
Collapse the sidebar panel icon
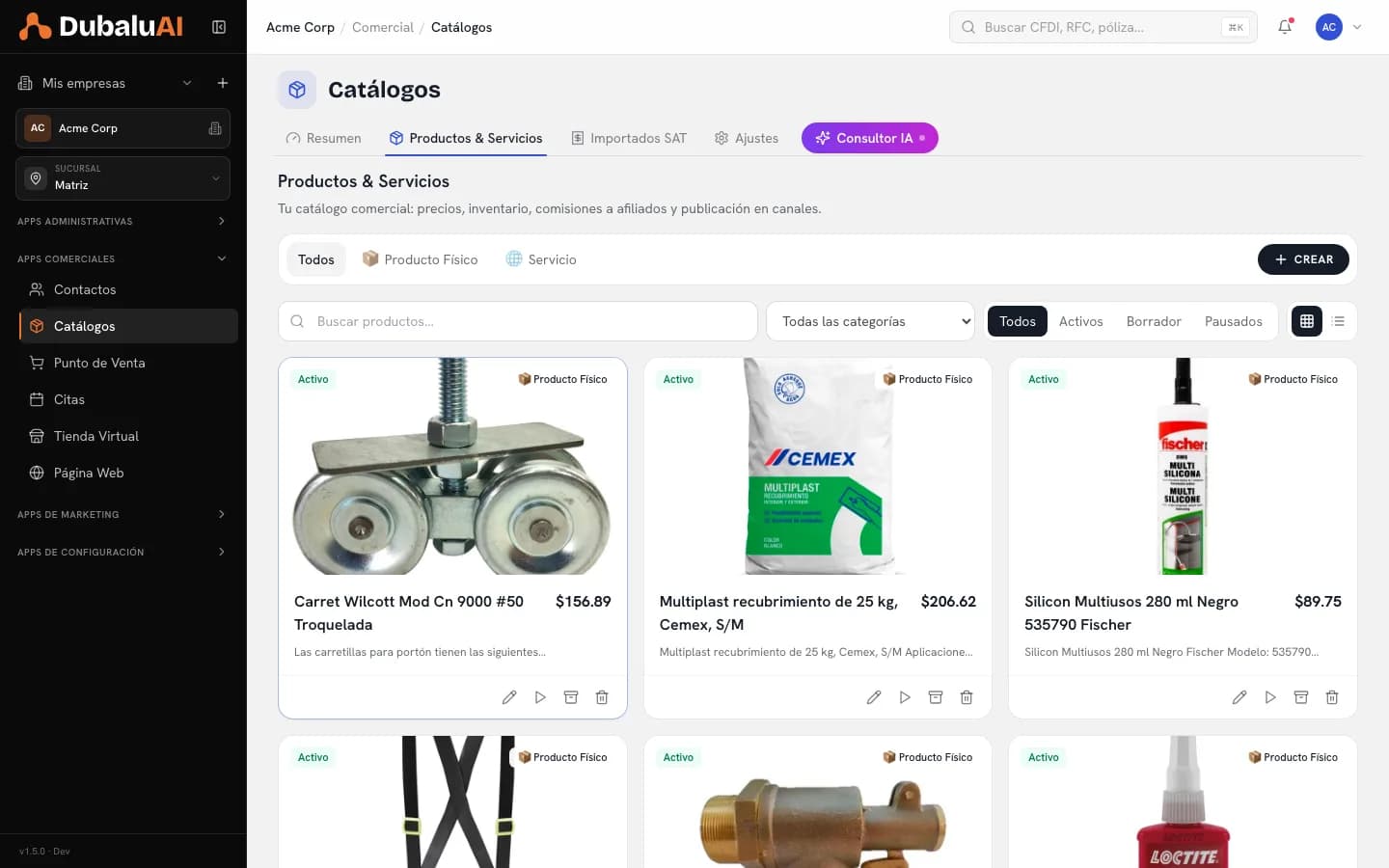pyautogui.click(x=219, y=27)
